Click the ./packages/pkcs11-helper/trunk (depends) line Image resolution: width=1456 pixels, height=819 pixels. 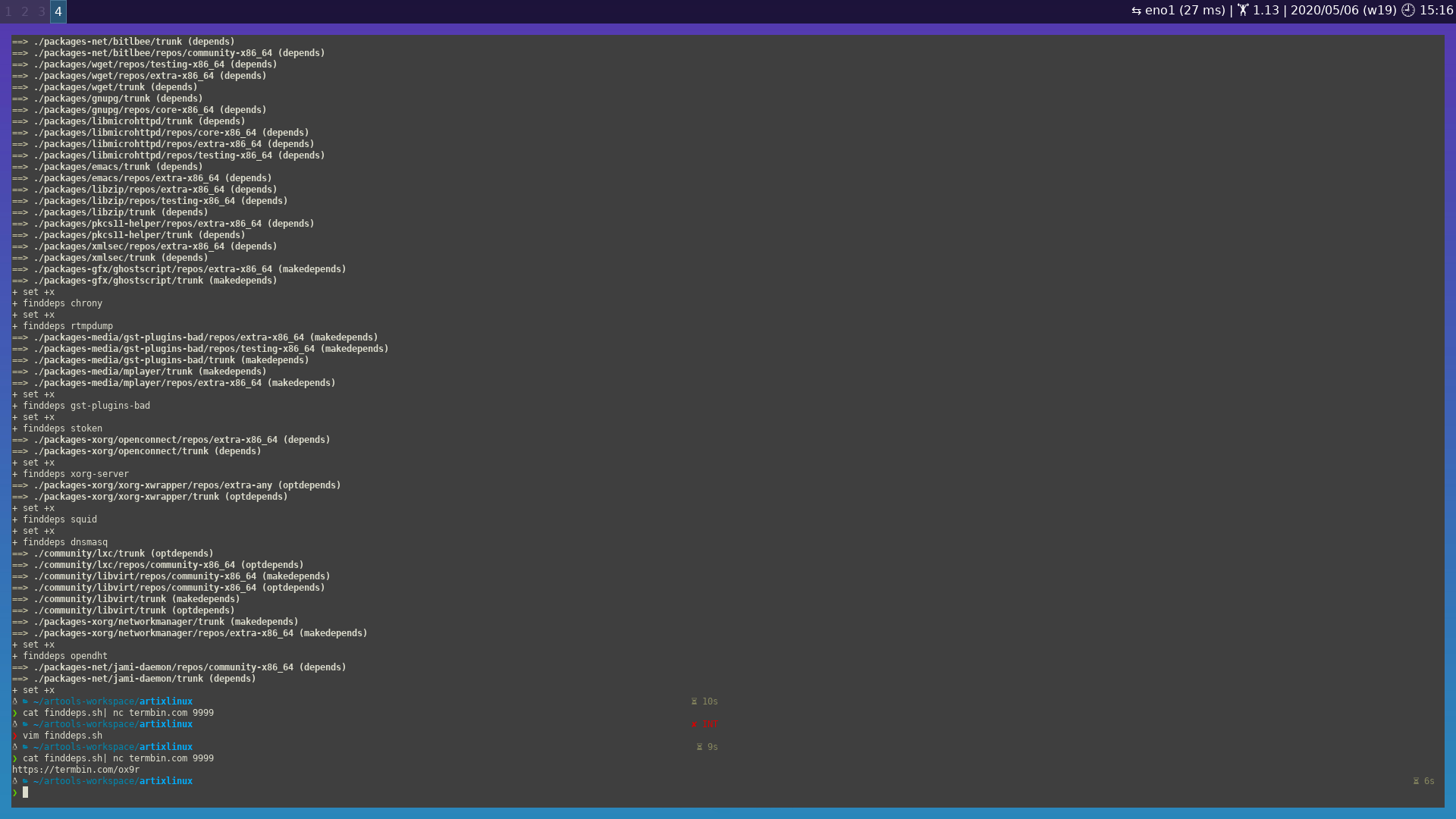click(x=129, y=235)
